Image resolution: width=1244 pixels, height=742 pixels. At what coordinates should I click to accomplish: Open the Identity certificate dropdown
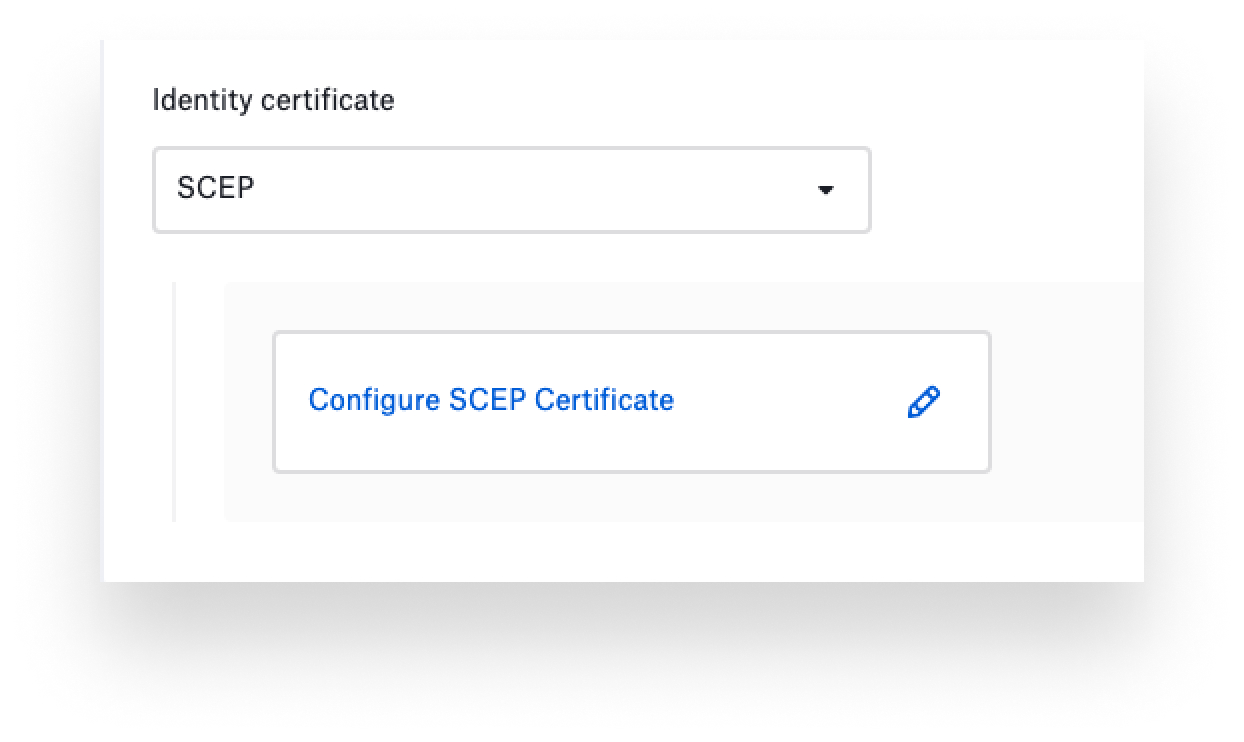(x=511, y=190)
